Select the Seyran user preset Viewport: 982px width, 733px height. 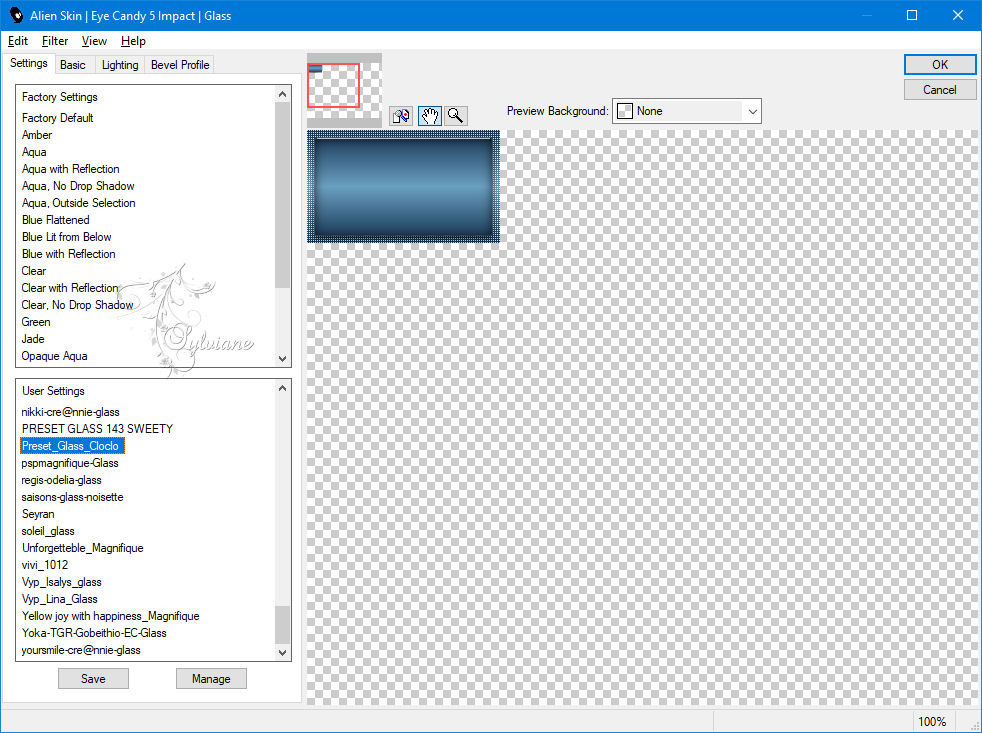38,514
